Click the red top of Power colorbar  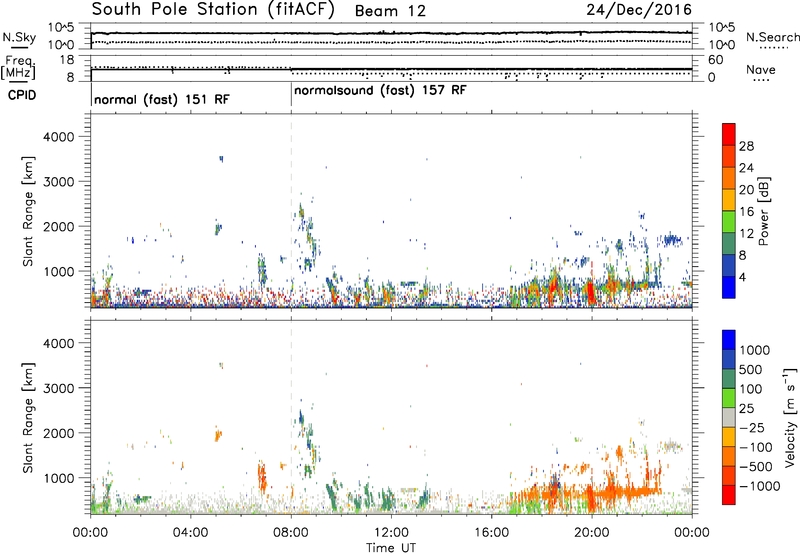click(x=729, y=134)
